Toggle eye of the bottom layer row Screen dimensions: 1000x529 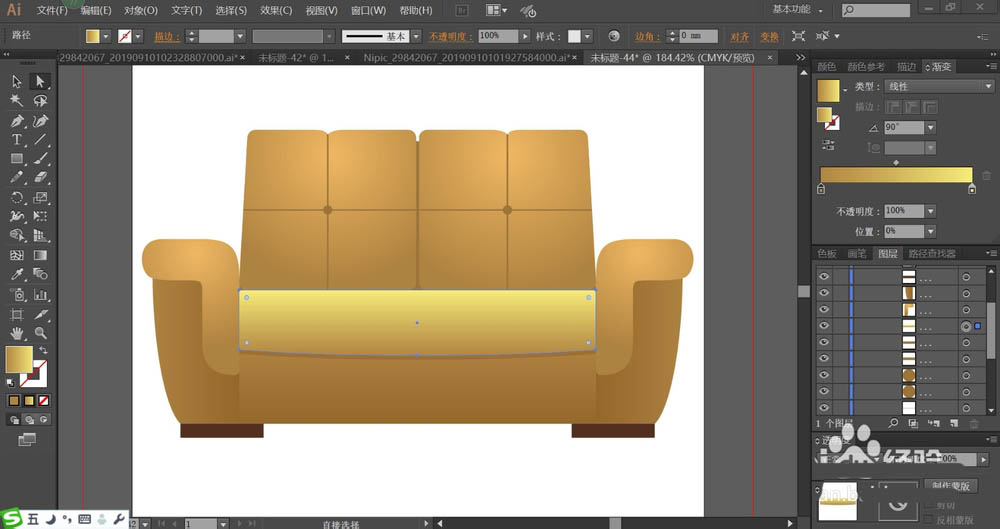click(x=824, y=408)
